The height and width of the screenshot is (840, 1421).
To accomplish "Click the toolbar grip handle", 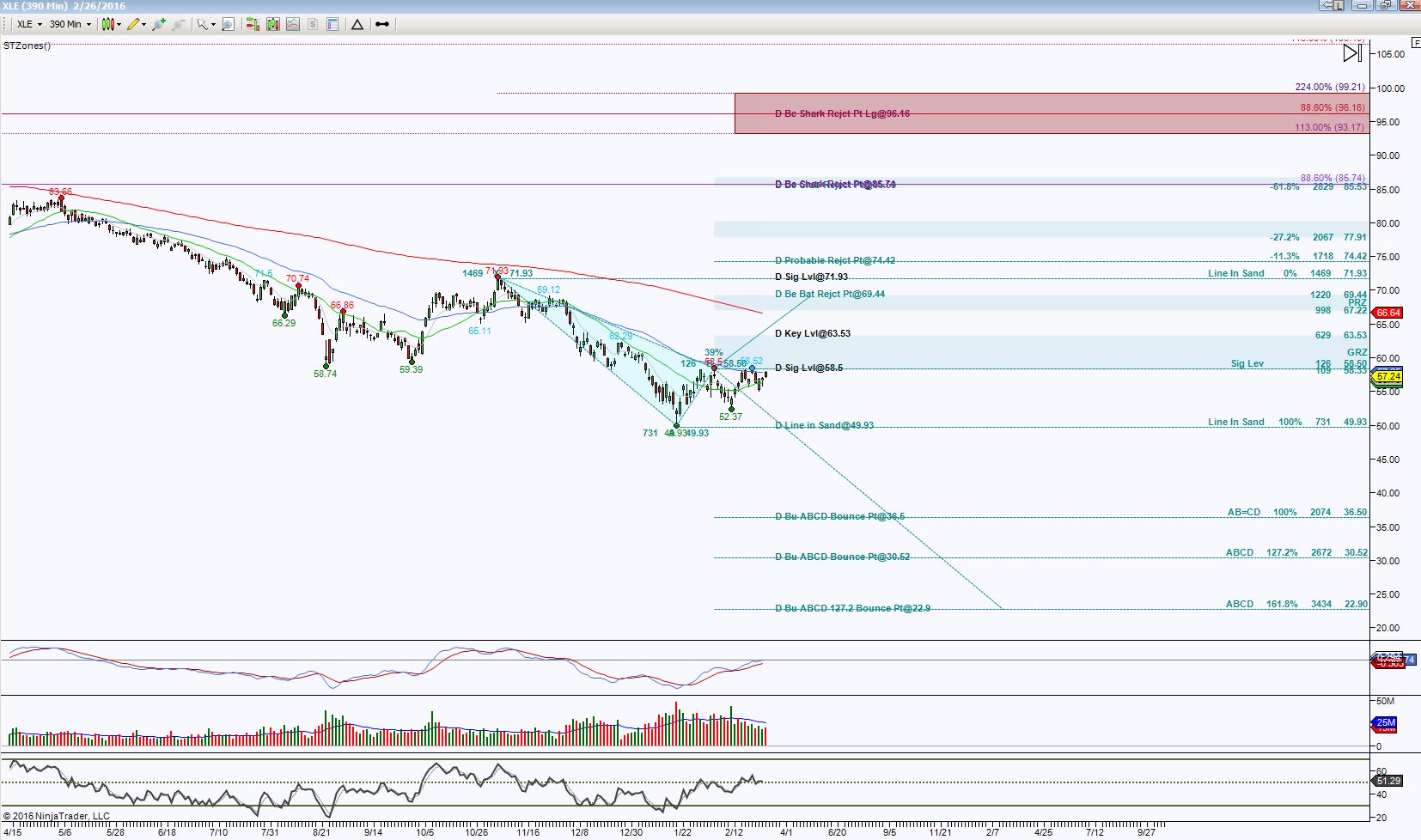I will point(6,24).
